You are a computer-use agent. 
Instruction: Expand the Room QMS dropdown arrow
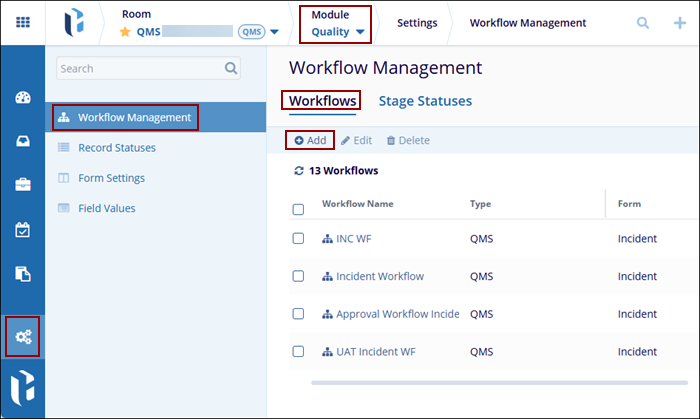[x=274, y=32]
